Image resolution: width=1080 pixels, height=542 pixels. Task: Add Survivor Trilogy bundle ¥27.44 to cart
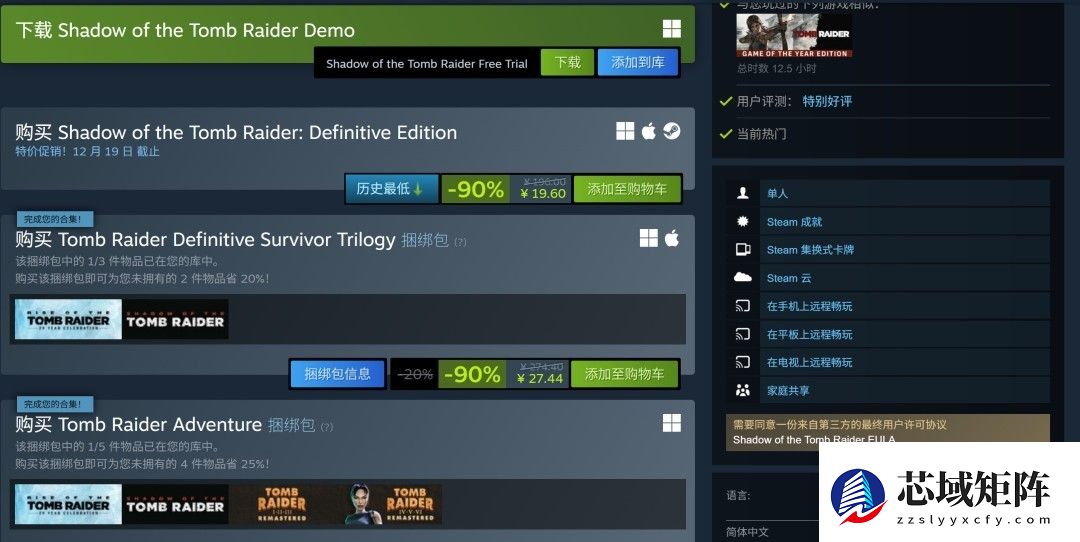625,374
